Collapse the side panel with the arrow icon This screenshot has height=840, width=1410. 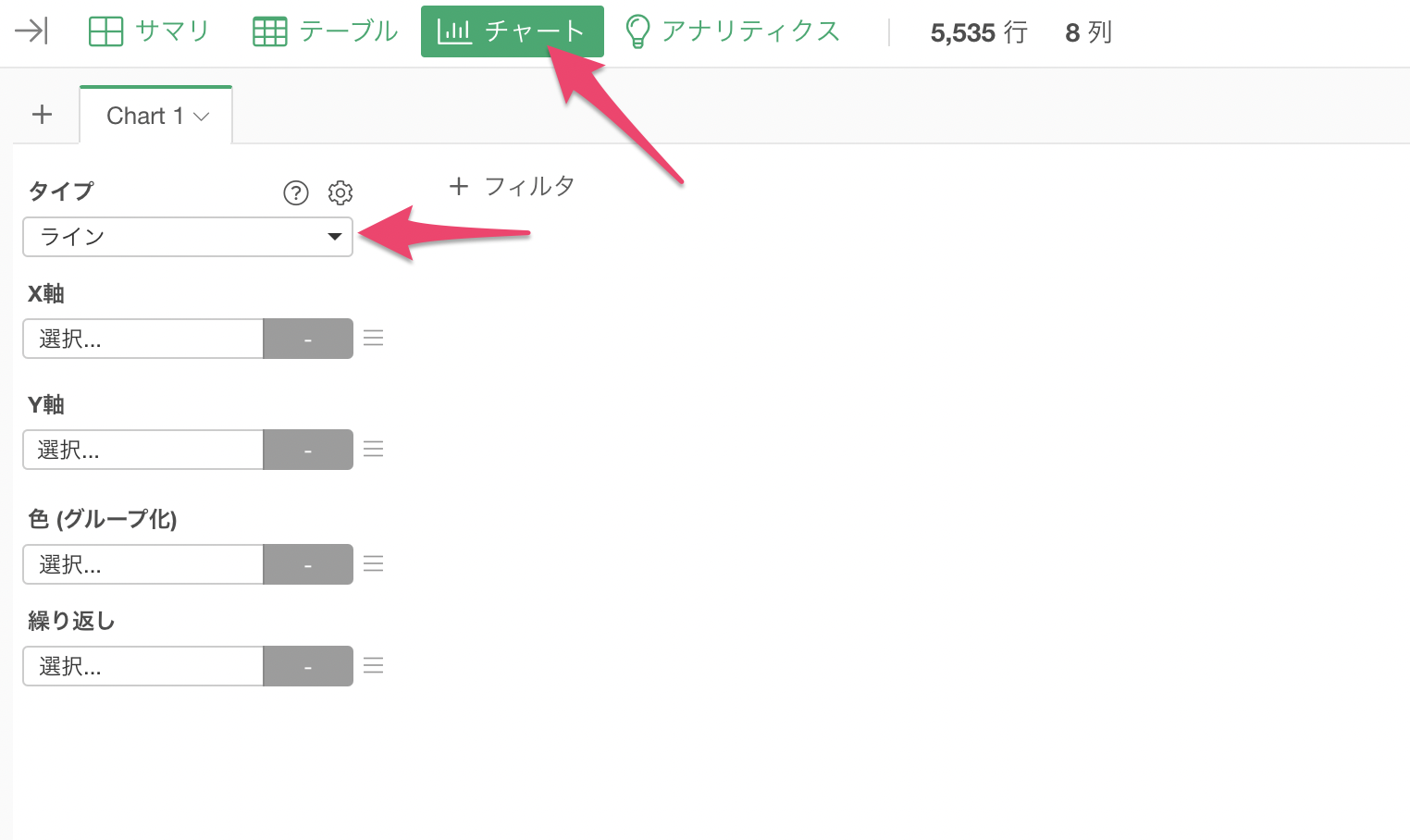pos(31,31)
